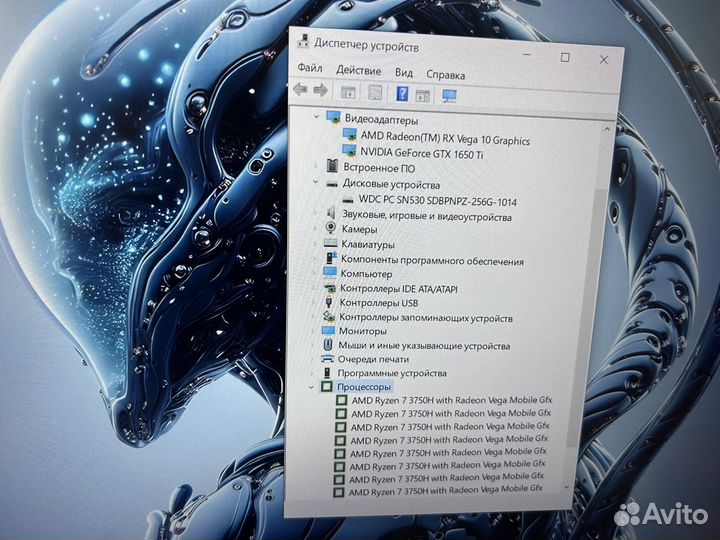Viewport: 720px width, 540px height.
Task: Click the Контроллеры IDE ATA/ATAPI icon
Action: (x=330, y=288)
